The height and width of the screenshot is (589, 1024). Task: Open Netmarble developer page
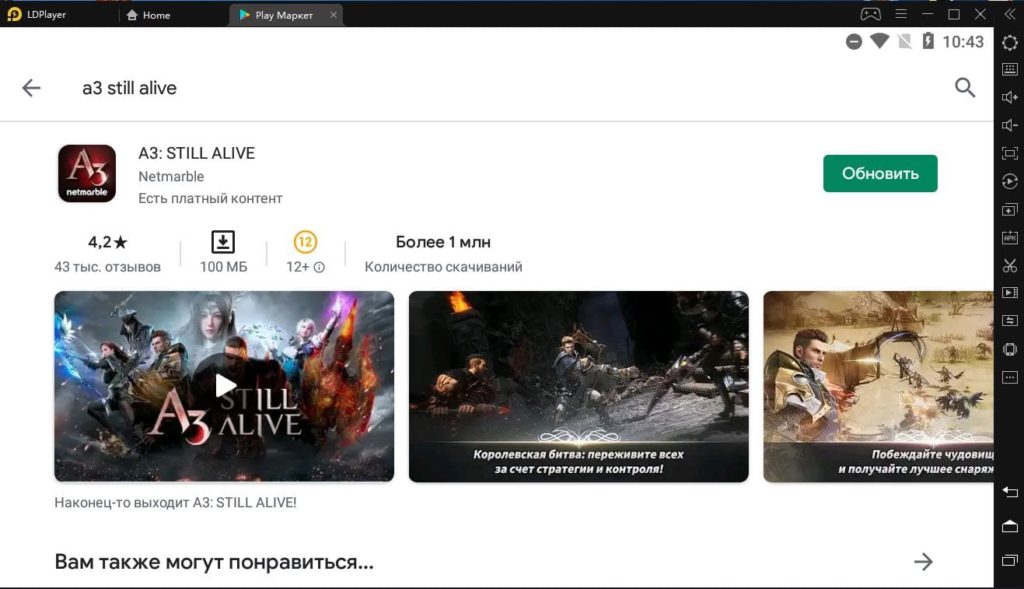click(x=171, y=176)
